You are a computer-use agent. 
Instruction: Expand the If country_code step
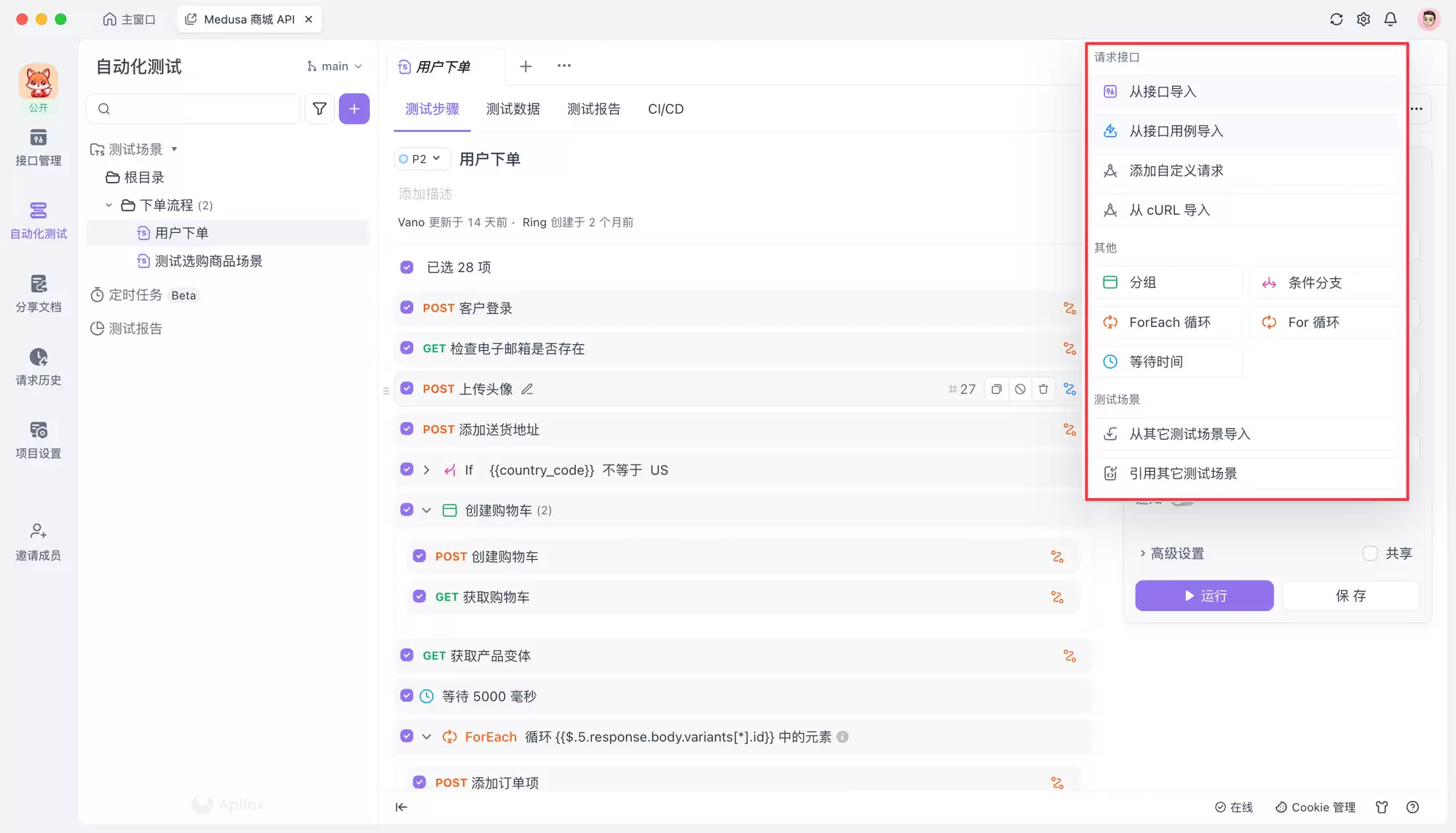click(427, 470)
